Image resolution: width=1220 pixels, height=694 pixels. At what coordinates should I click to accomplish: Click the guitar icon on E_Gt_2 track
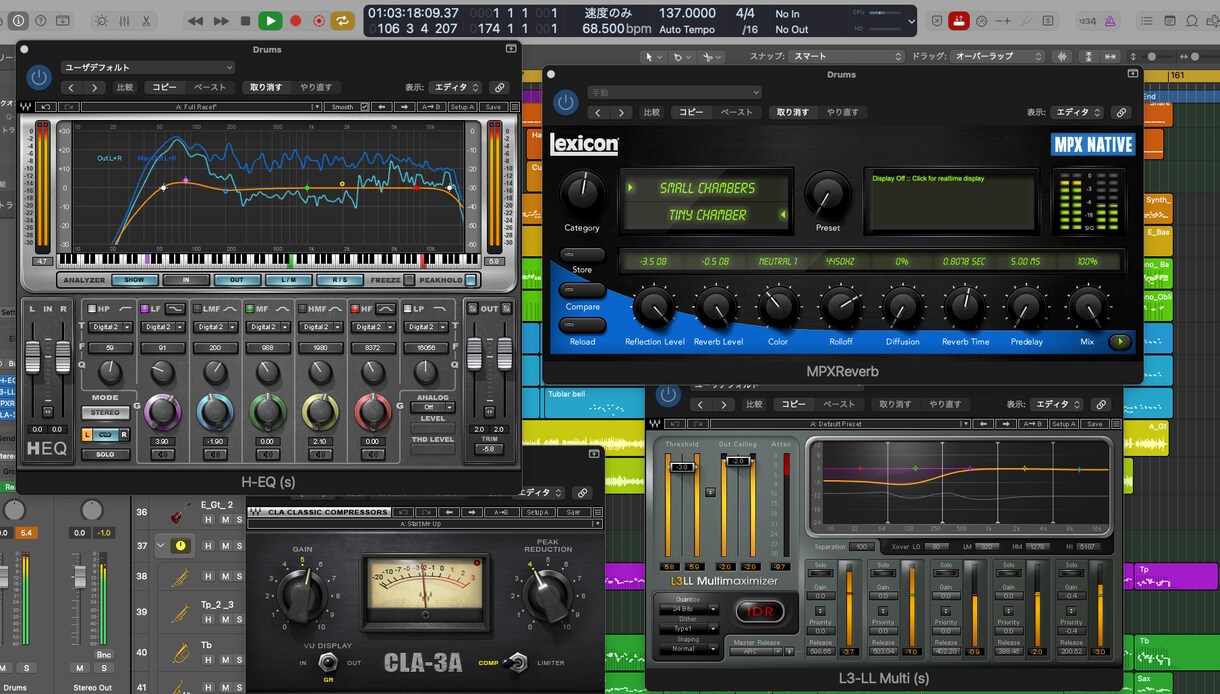180,512
